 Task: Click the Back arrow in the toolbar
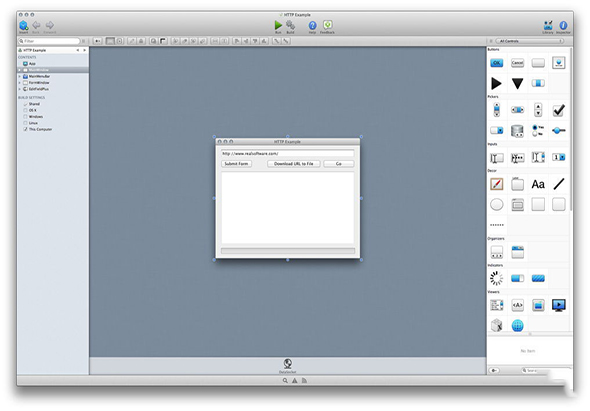point(36,25)
